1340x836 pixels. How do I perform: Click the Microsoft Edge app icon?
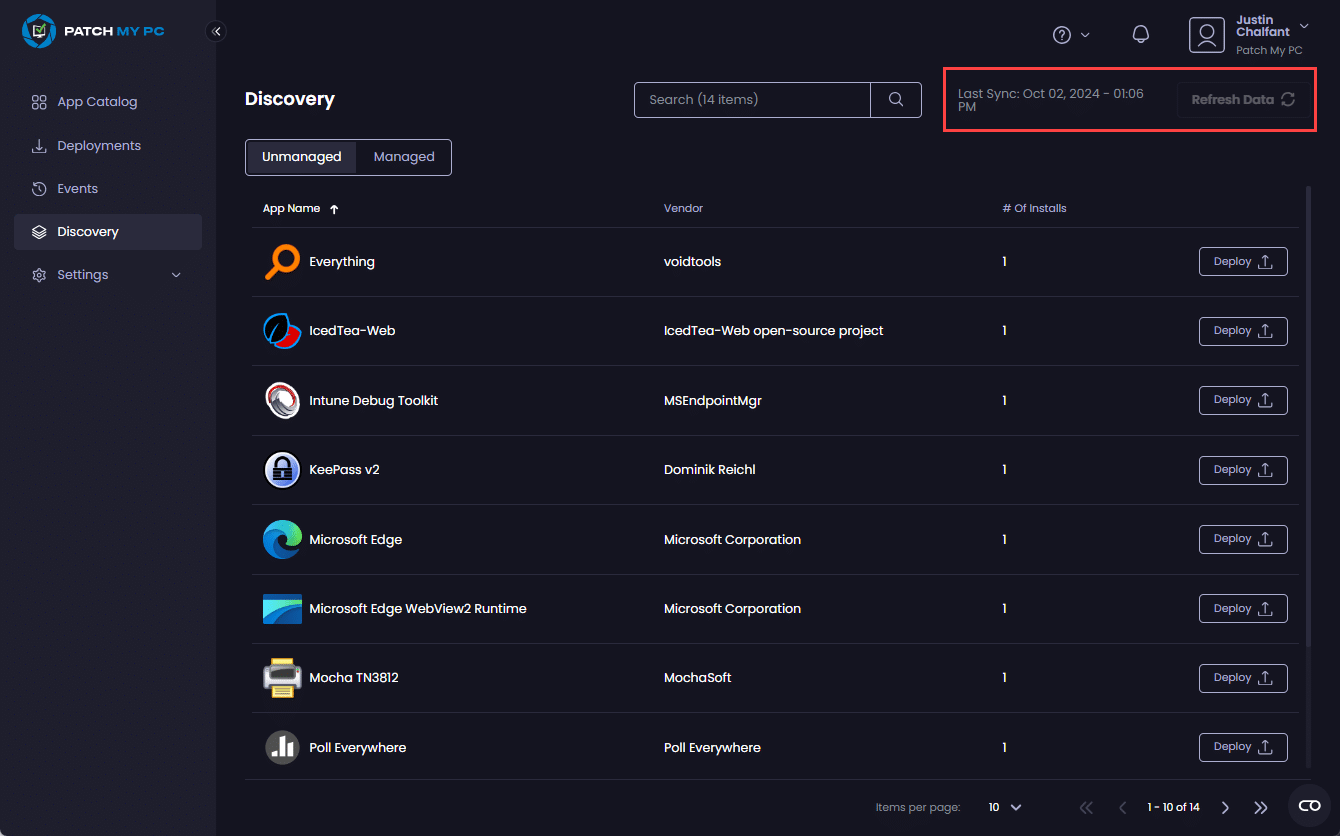click(282, 540)
